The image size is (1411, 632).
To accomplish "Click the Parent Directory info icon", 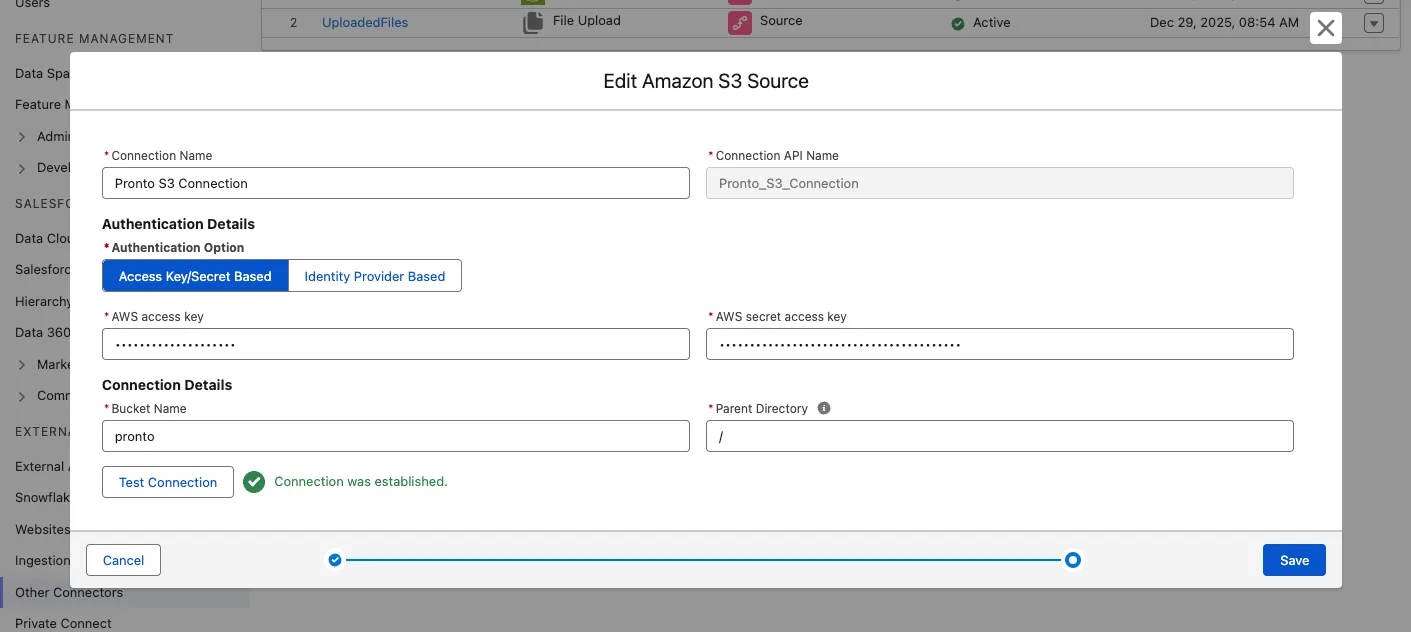I will click(824, 408).
